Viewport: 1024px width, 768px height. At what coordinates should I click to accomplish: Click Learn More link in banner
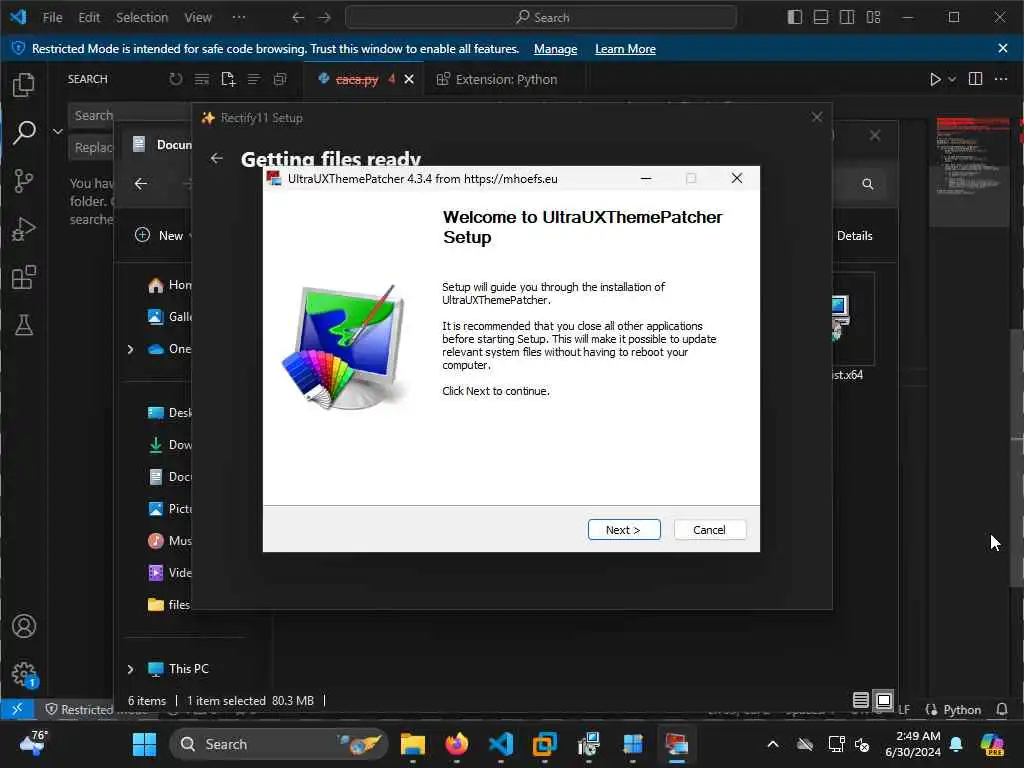click(x=625, y=49)
